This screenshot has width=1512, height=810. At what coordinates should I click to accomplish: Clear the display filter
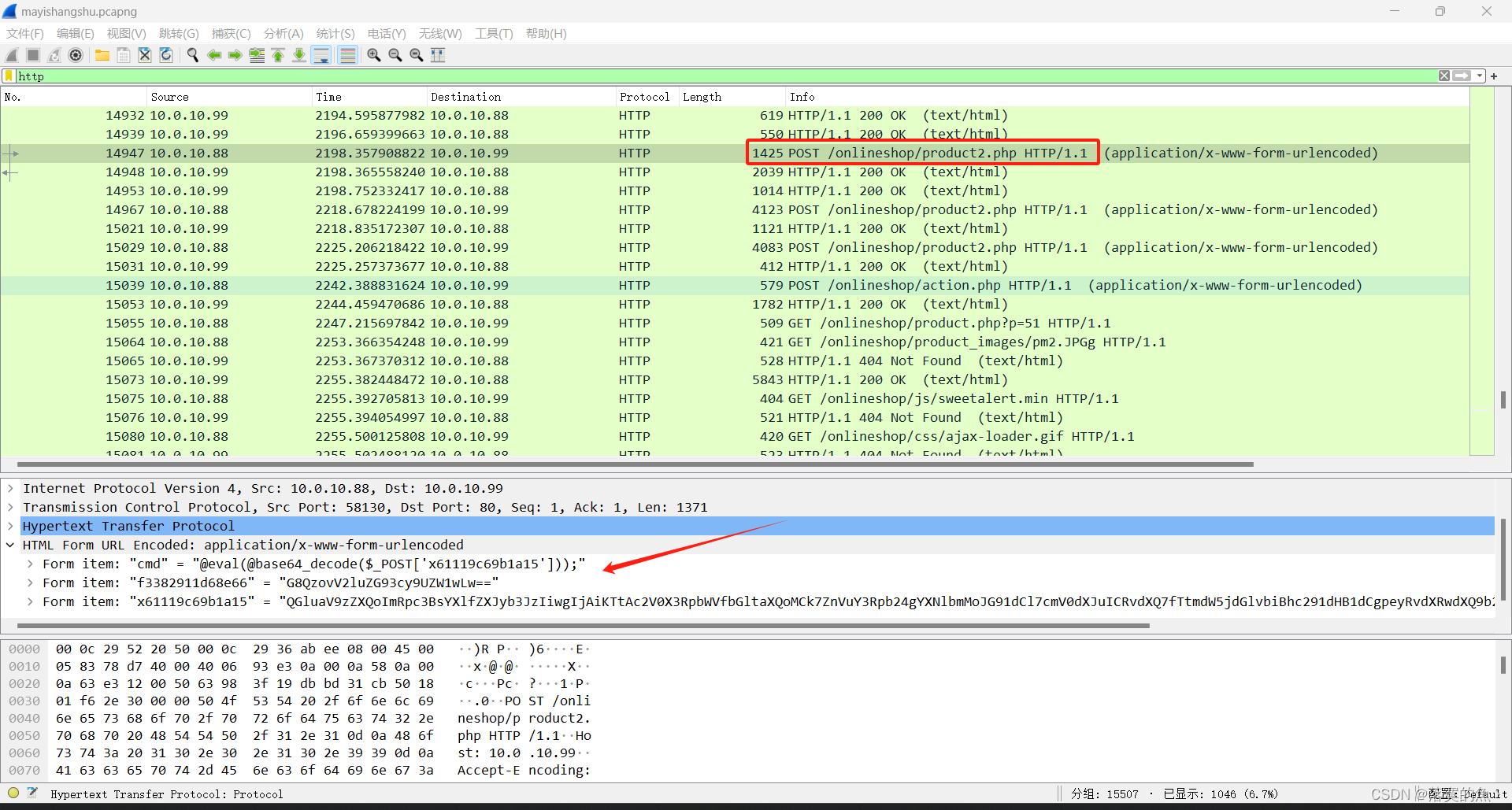click(1444, 76)
